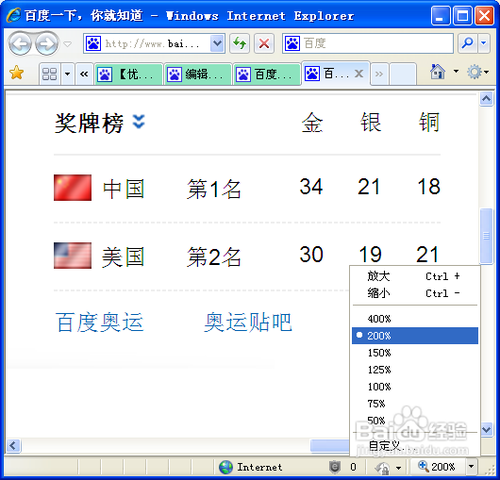Select the highlighted 200% zoom option
The image size is (500, 480).
(x=415, y=336)
